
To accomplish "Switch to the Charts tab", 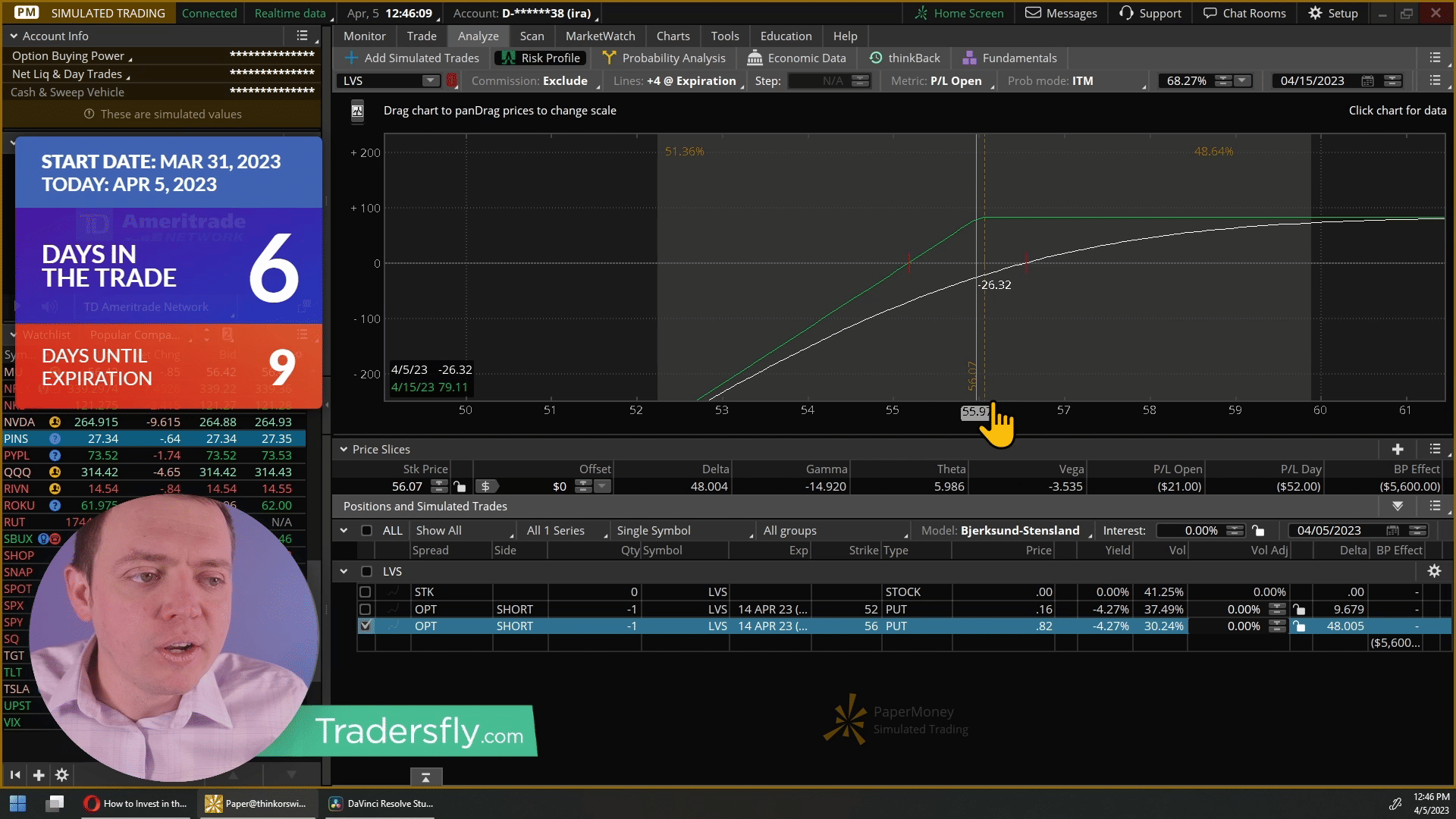I will [673, 36].
